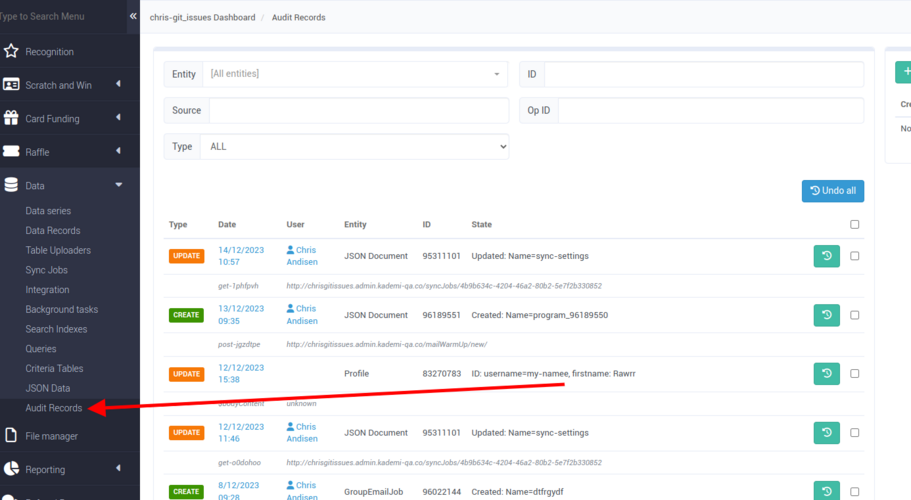The image size is (911, 500).
Task: Click the Type to Search Menu box
Action: point(63,16)
